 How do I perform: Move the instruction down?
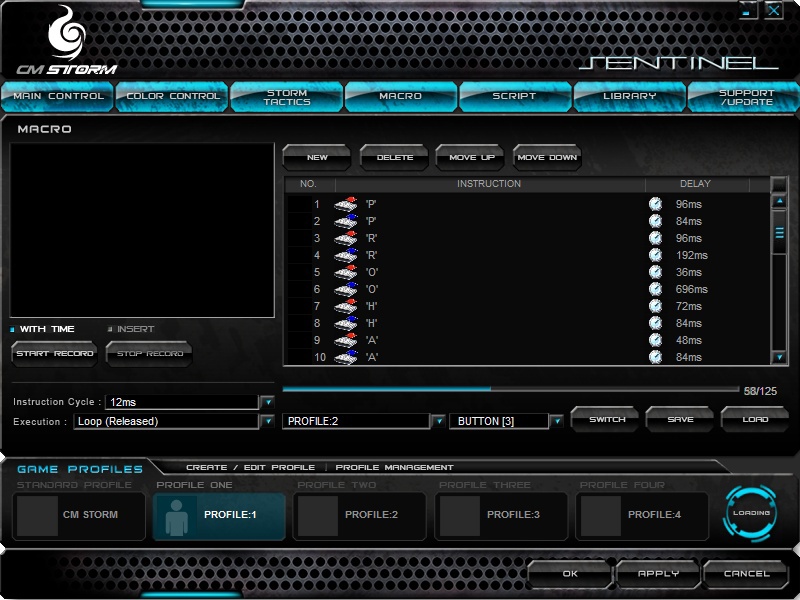(547, 158)
